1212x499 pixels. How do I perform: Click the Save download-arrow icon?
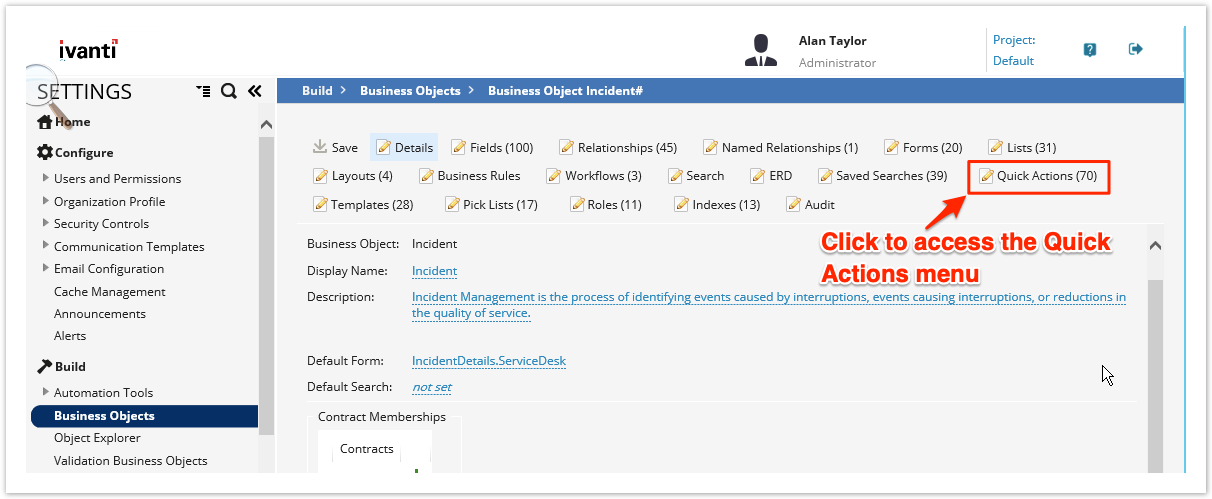(320, 147)
